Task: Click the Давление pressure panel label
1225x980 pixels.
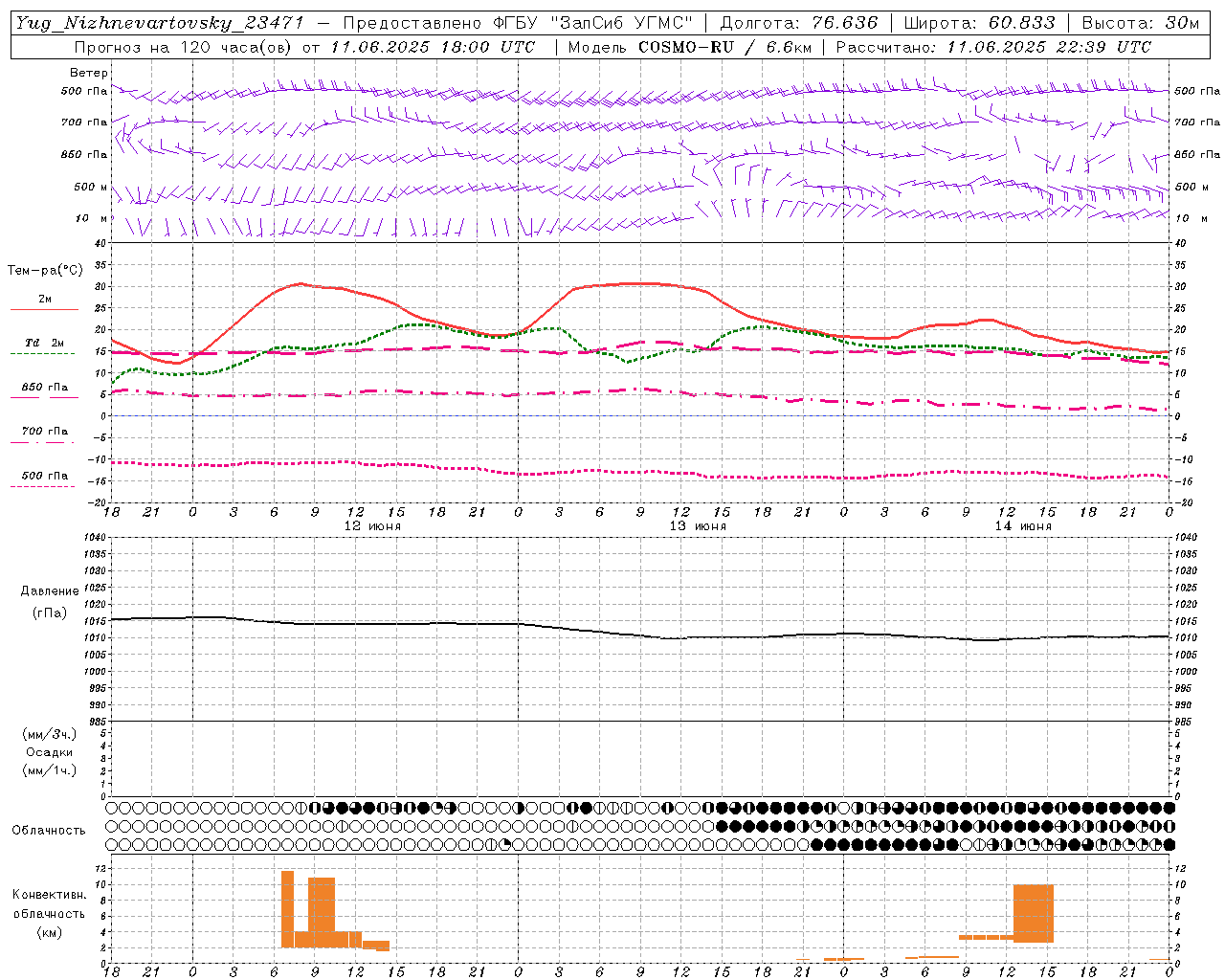Action: (50, 591)
